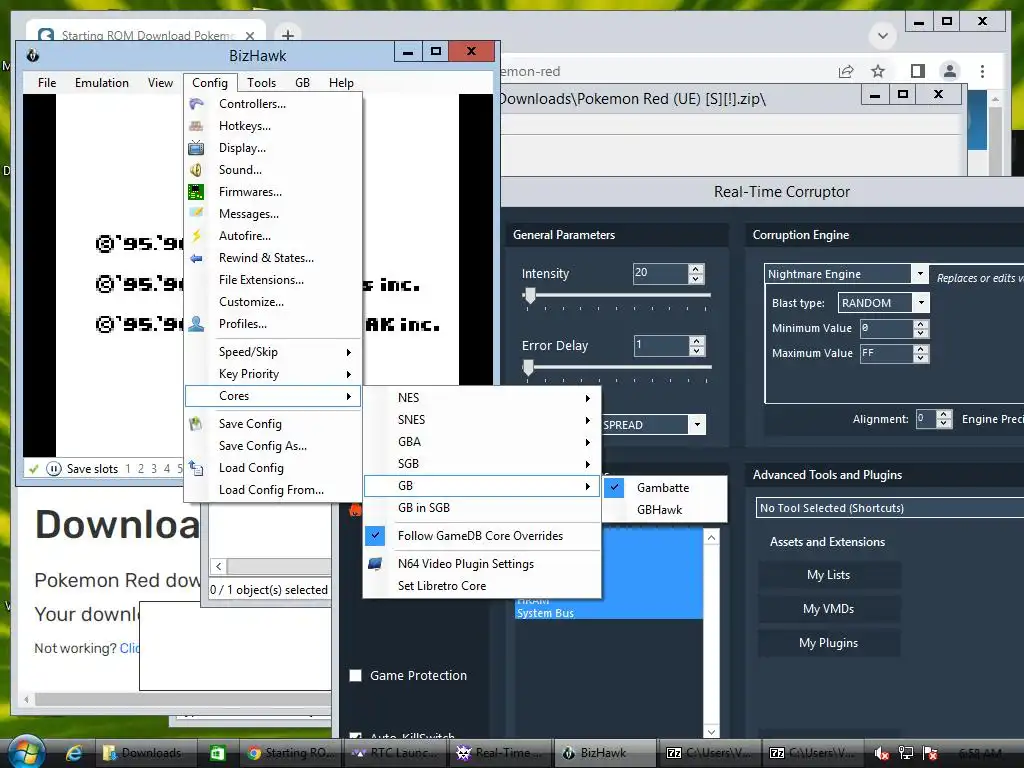Open BizHawk Emulation menu

point(102,83)
